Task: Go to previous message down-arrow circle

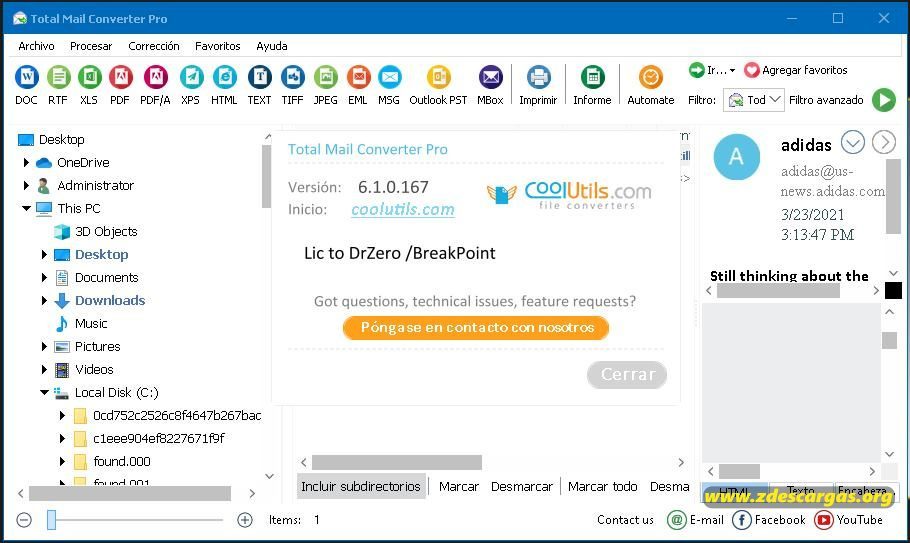Action: pyautogui.click(x=853, y=142)
